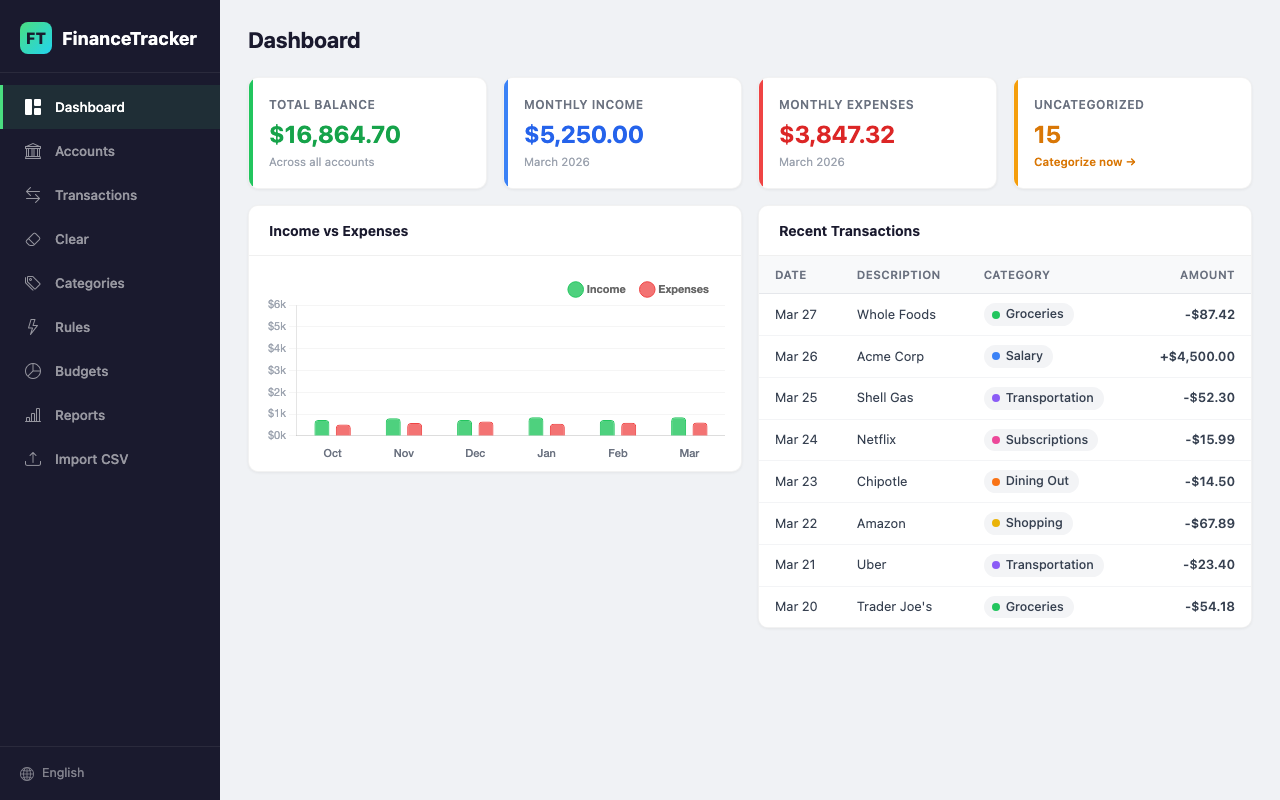This screenshot has width=1280, height=800.
Task: Click the Rules lightning bolt icon
Action: pos(33,327)
